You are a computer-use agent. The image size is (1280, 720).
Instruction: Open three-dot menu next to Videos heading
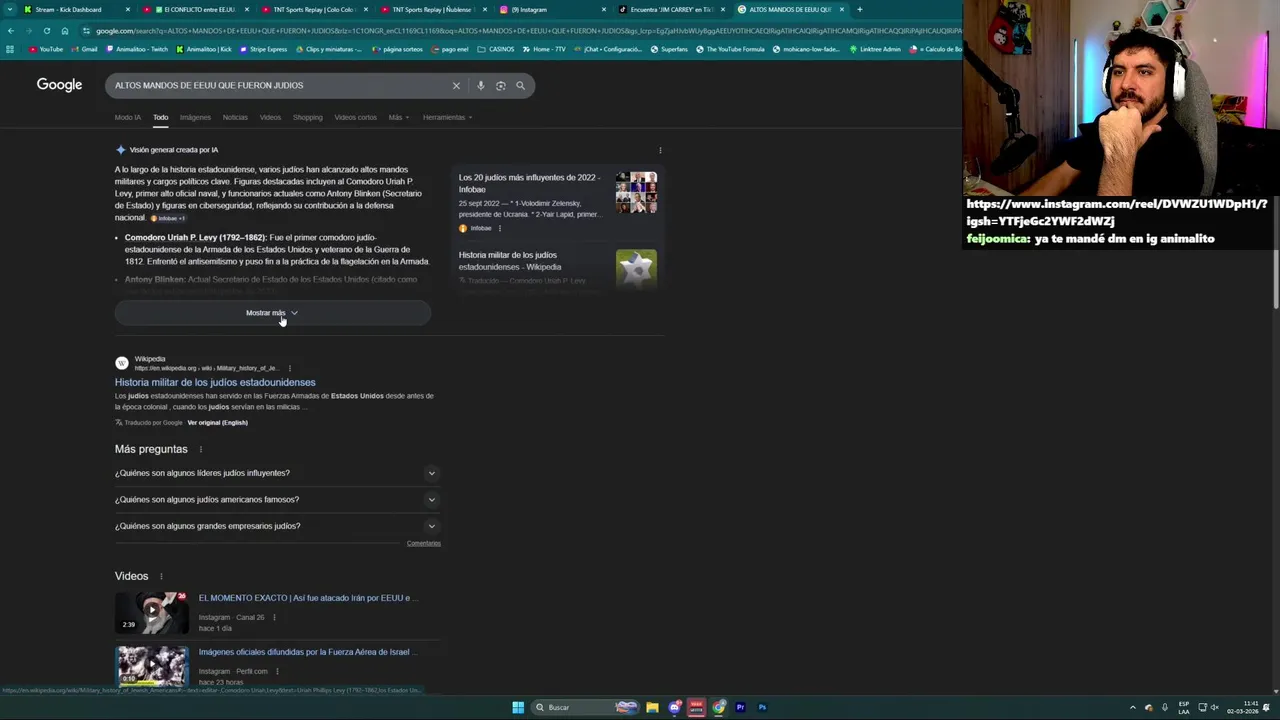click(161, 577)
